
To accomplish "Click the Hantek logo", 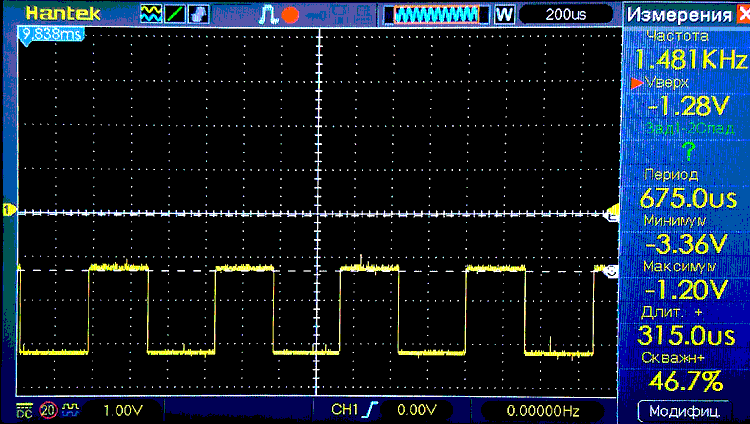I will point(63,13).
